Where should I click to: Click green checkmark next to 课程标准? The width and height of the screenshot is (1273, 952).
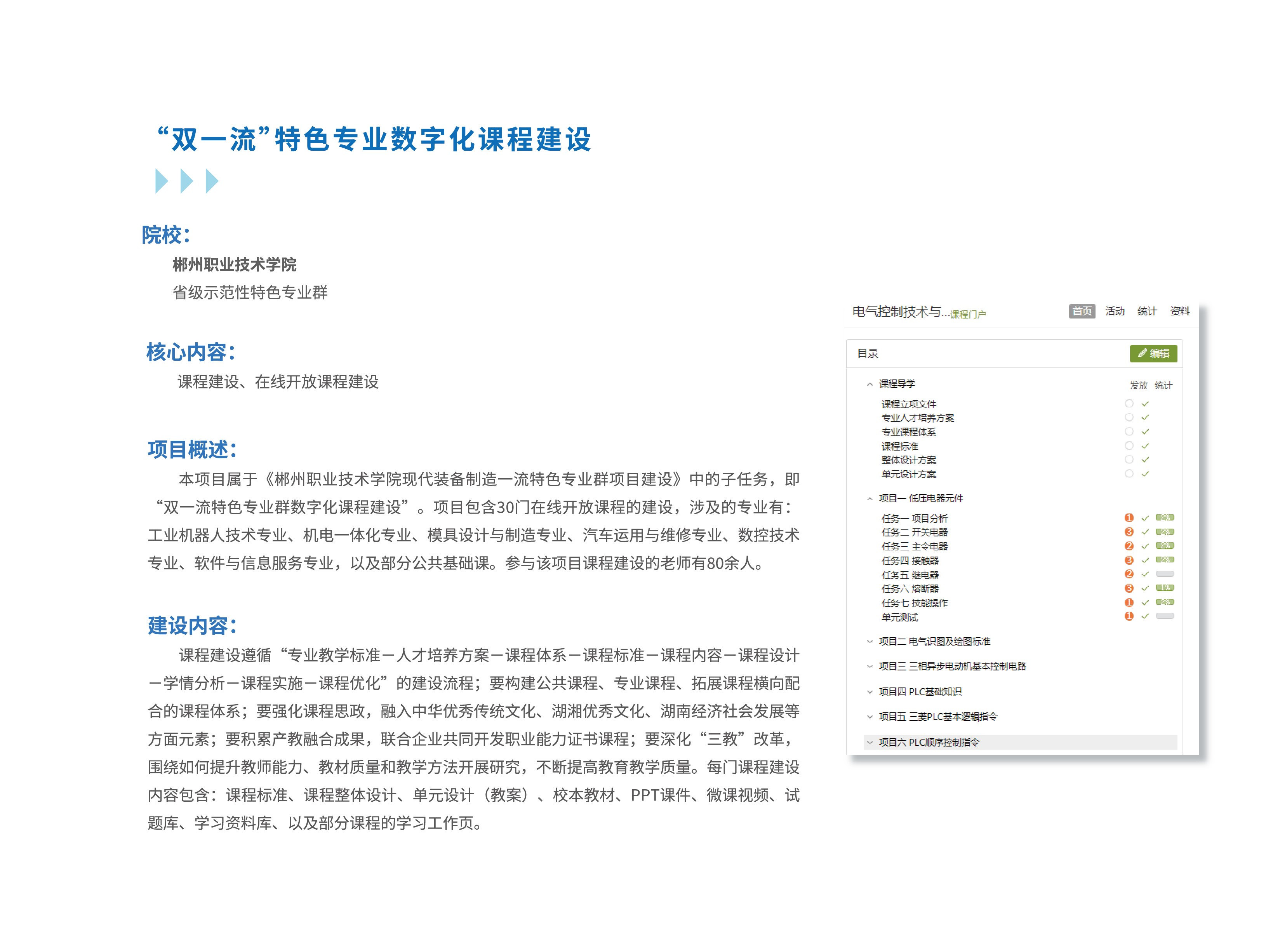(1145, 446)
